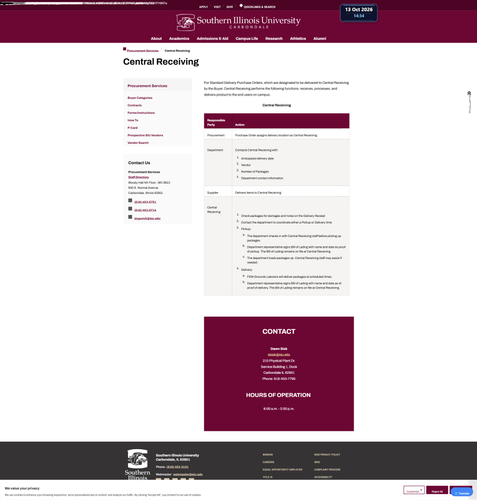Open Buyer Categories in the sidebar

tap(140, 98)
